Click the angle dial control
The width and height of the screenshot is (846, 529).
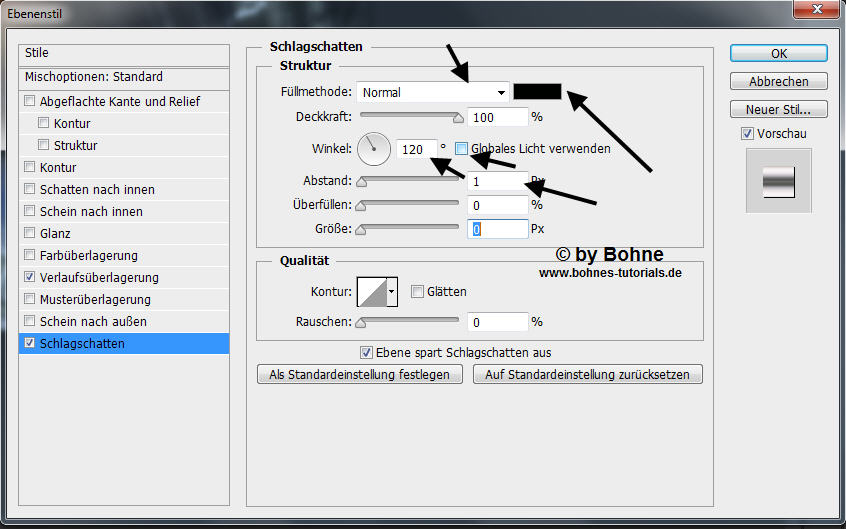pos(373,150)
